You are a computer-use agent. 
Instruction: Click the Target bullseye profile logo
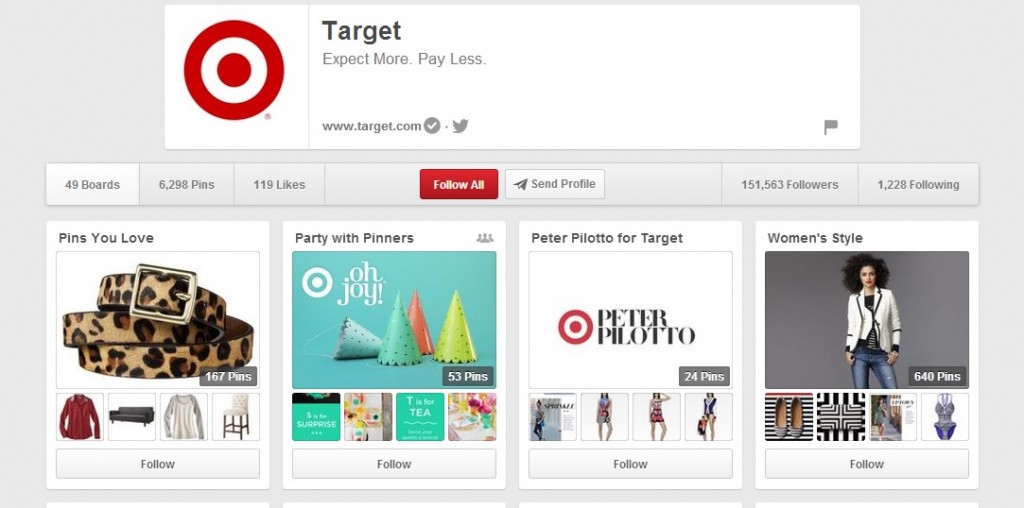[234, 70]
